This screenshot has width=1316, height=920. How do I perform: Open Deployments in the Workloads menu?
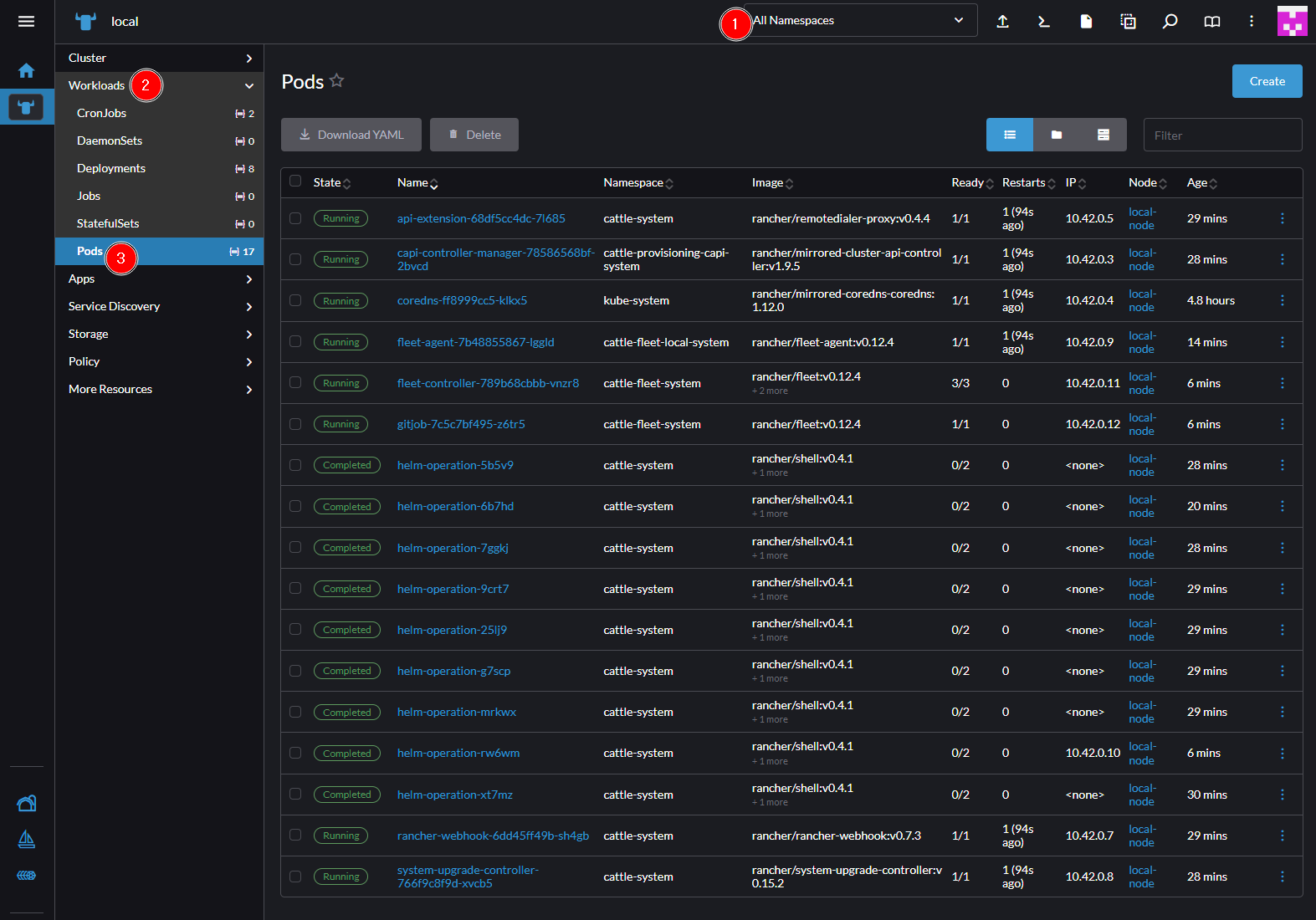click(160, 168)
